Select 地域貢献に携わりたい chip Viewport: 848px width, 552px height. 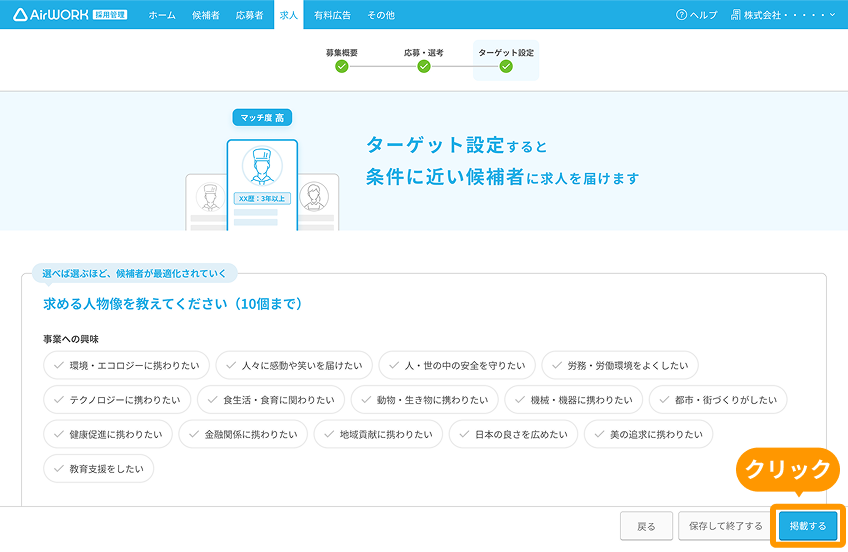click(x=378, y=434)
